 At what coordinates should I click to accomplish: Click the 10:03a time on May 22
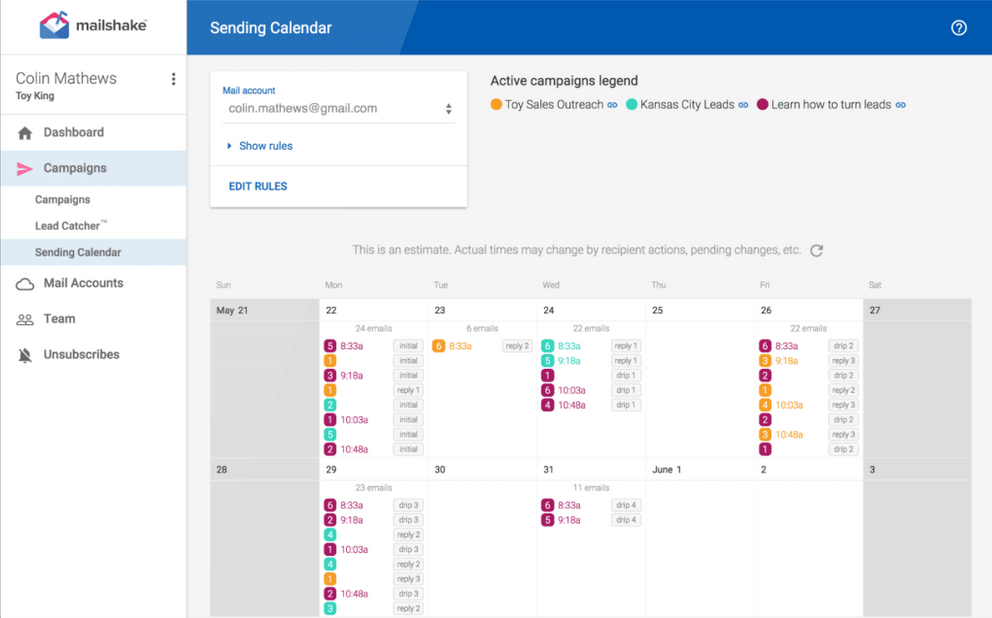[354, 420]
